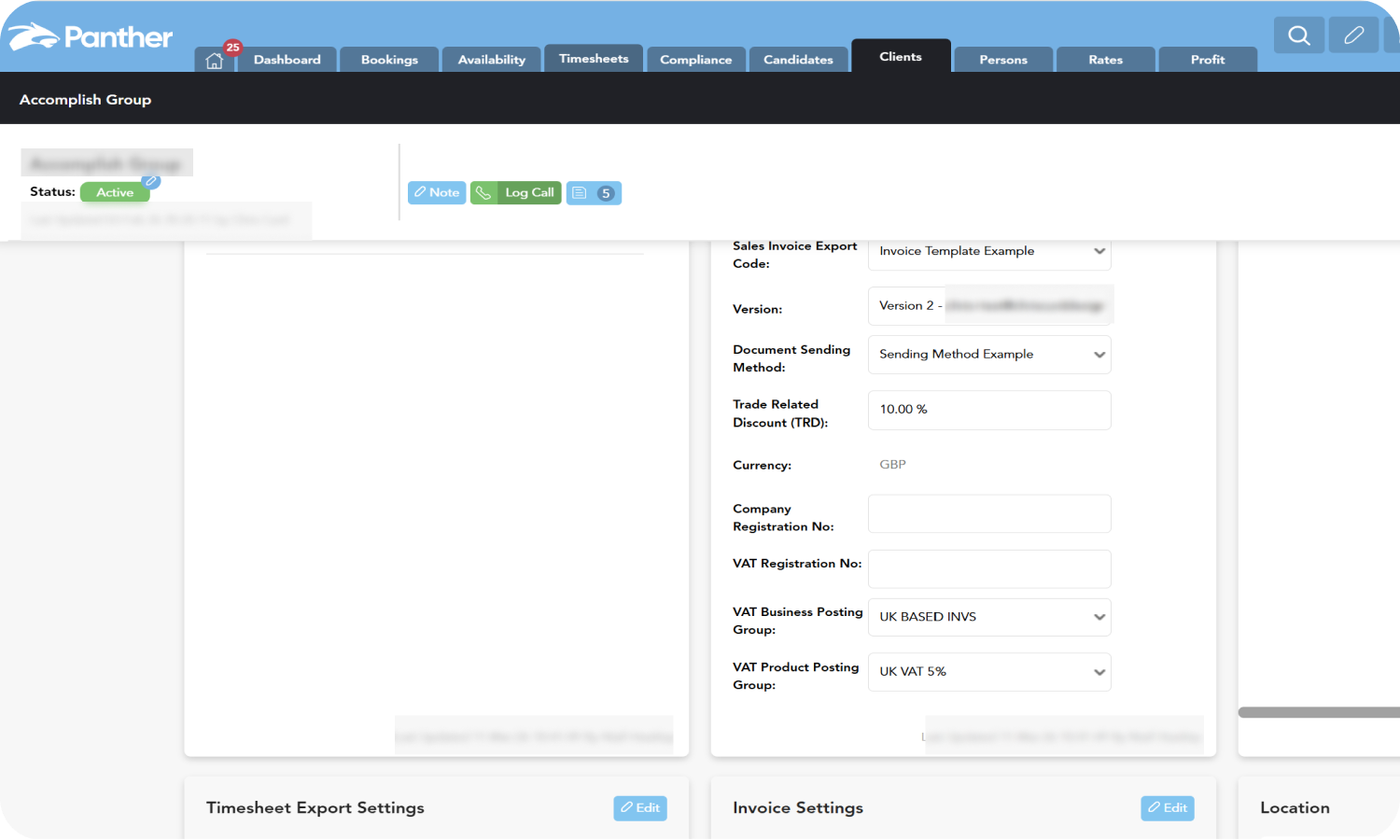Click the horizontal scrollbar in right panel
The height and width of the screenshot is (840, 1400).
pyautogui.click(x=1318, y=712)
